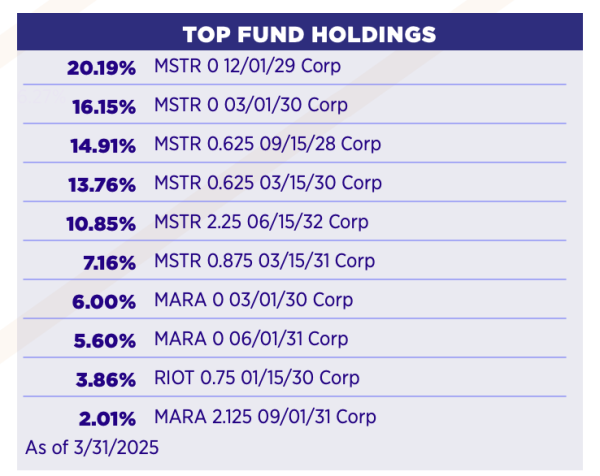Click the 16.15% weight value
The width and height of the screenshot is (600, 476).
(x=104, y=107)
